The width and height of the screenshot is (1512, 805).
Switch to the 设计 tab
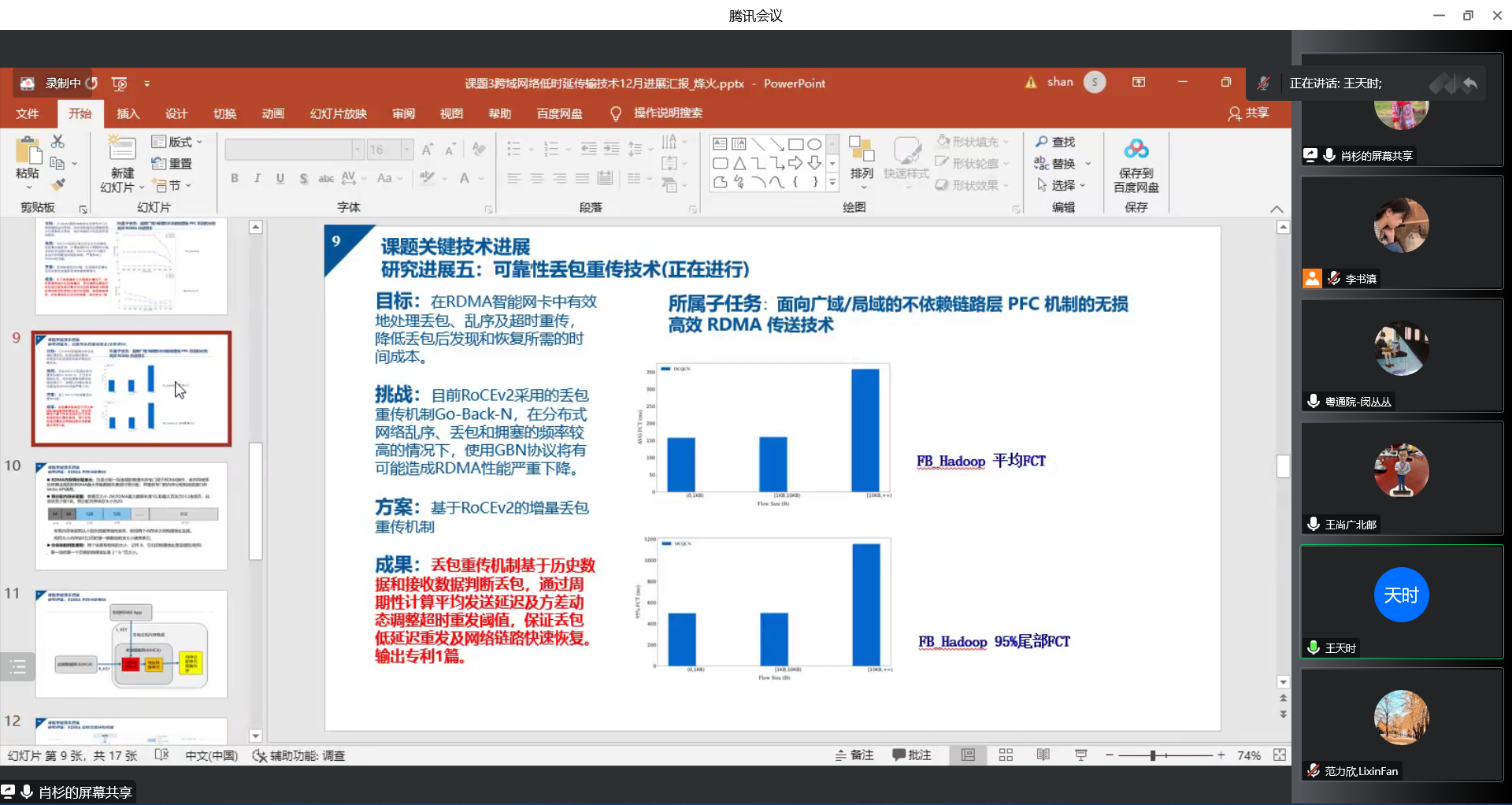(176, 113)
